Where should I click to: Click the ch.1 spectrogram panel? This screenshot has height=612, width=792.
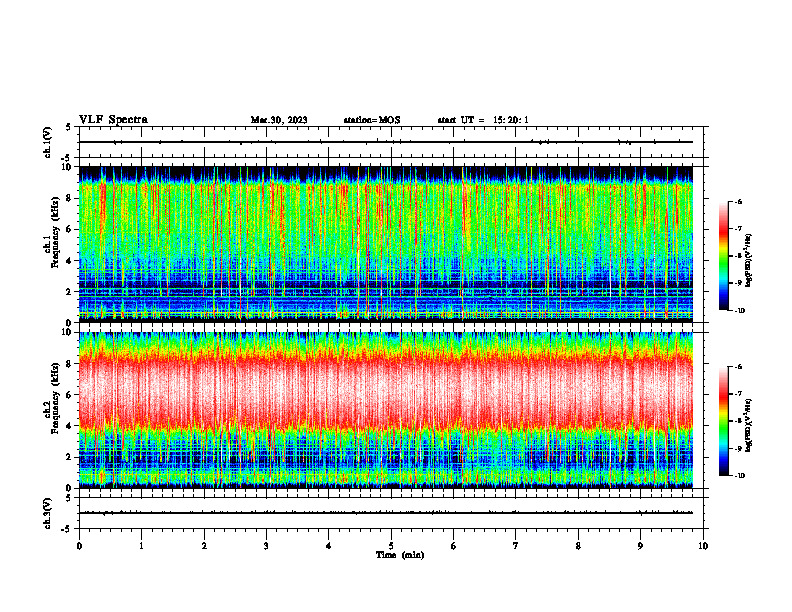[386, 244]
